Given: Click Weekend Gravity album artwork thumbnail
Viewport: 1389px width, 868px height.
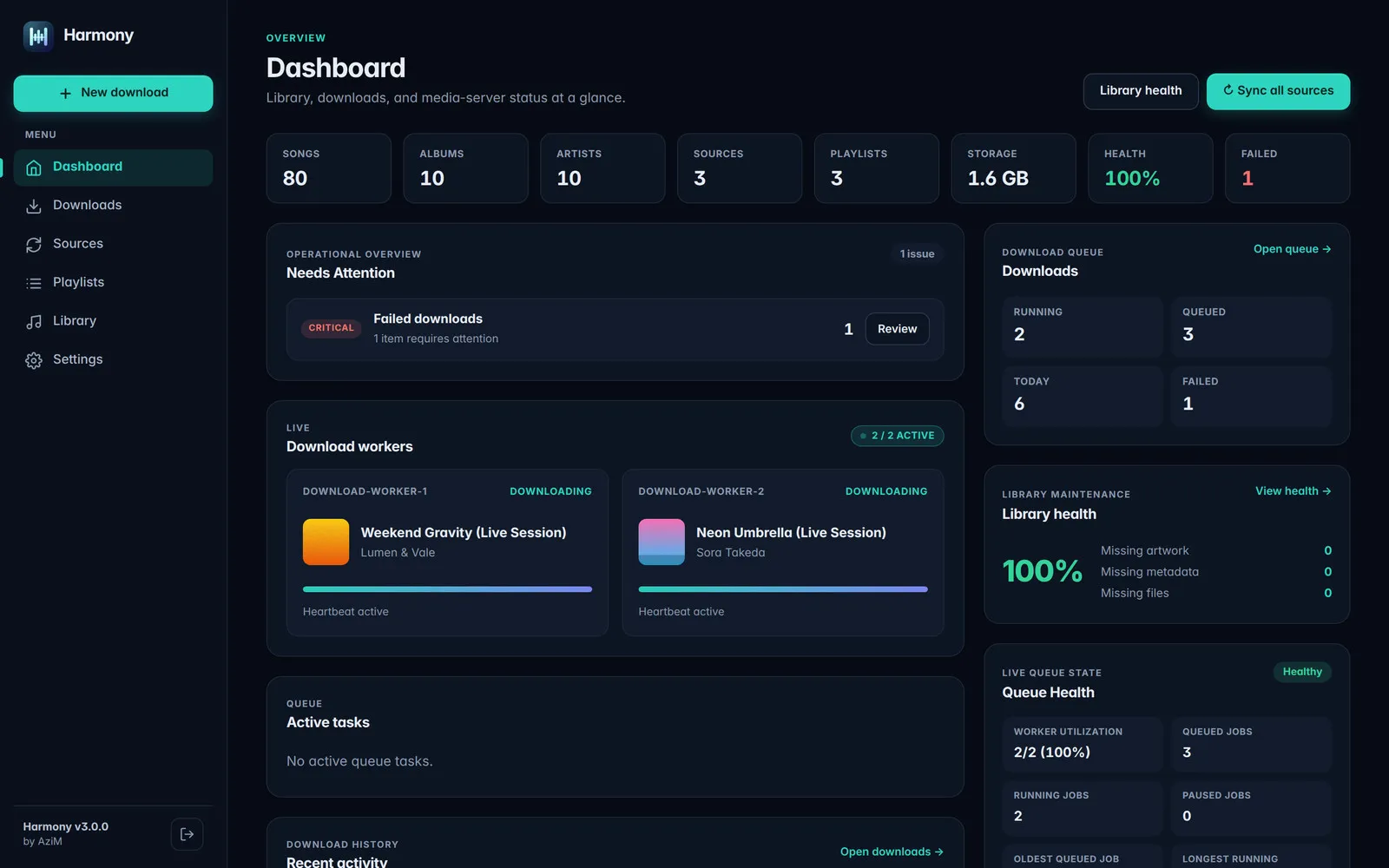Looking at the screenshot, I should pyautogui.click(x=326, y=542).
